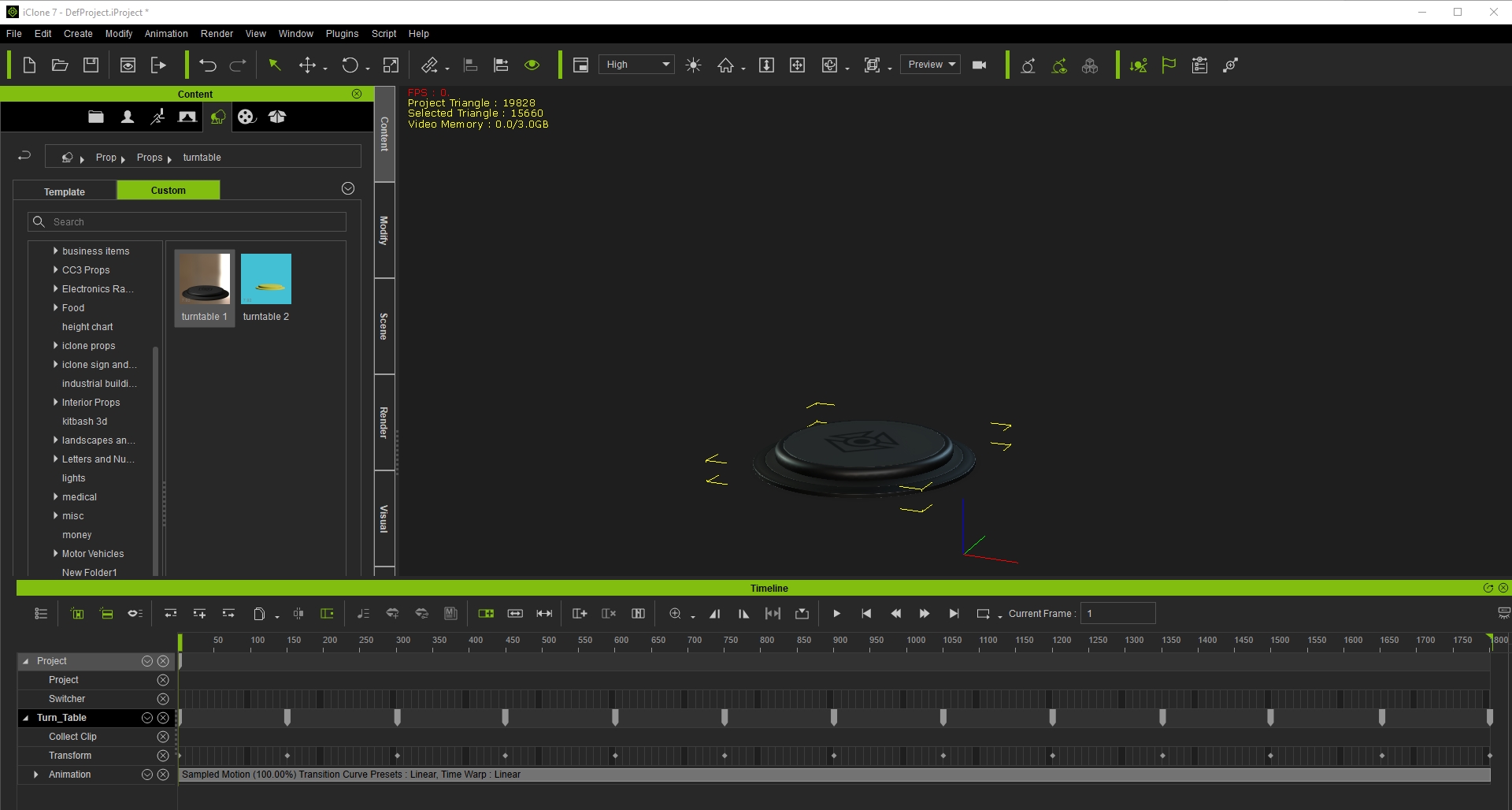Viewport: 1512px width, 810px height.
Task: Step to next frame
Action: tap(925, 614)
